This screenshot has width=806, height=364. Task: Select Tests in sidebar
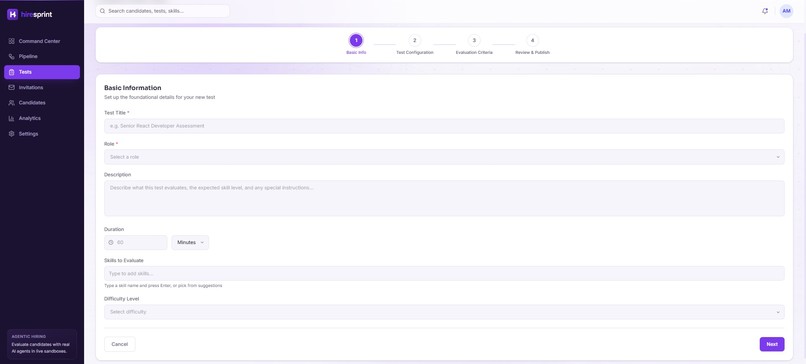coord(42,72)
